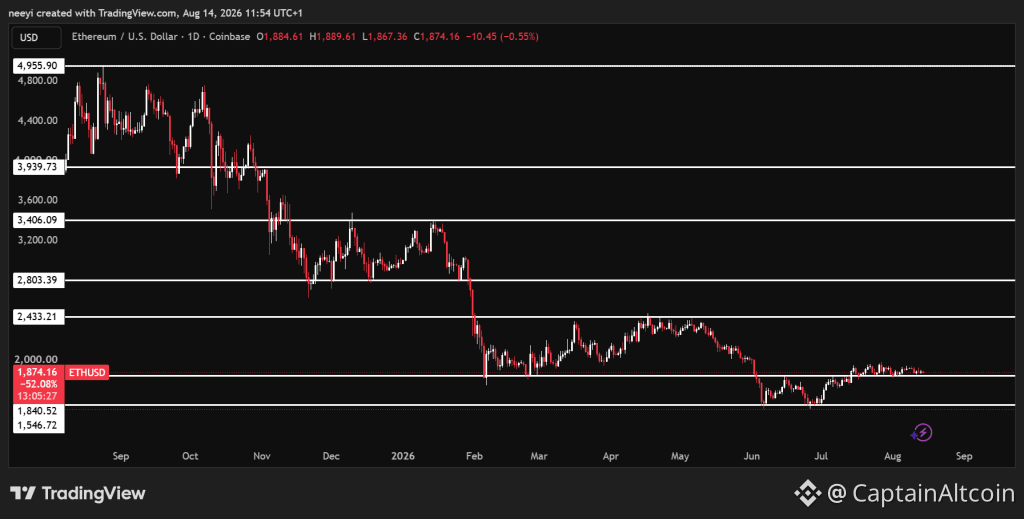This screenshot has height=519, width=1024.
Task: Click the Ethereum / U.S. Dollar title
Action: (124, 37)
